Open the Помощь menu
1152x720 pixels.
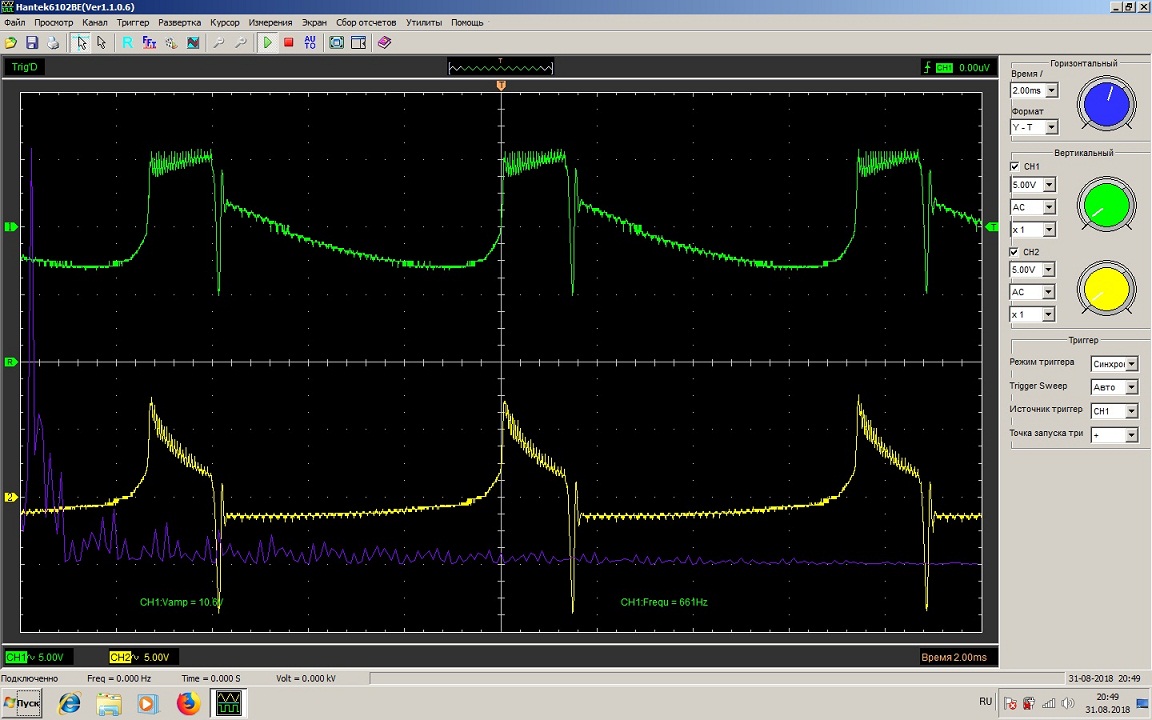[467, 22]
